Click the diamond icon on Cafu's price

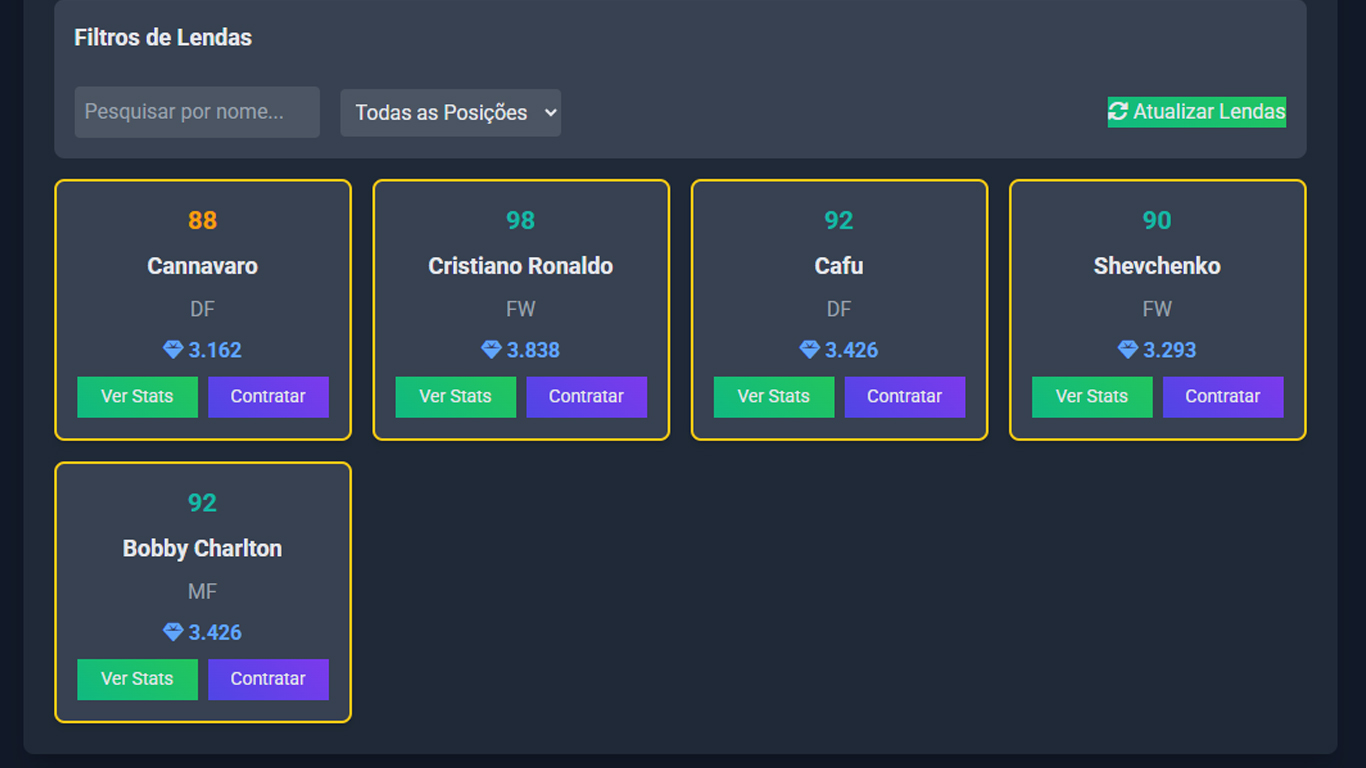point(810,350)
